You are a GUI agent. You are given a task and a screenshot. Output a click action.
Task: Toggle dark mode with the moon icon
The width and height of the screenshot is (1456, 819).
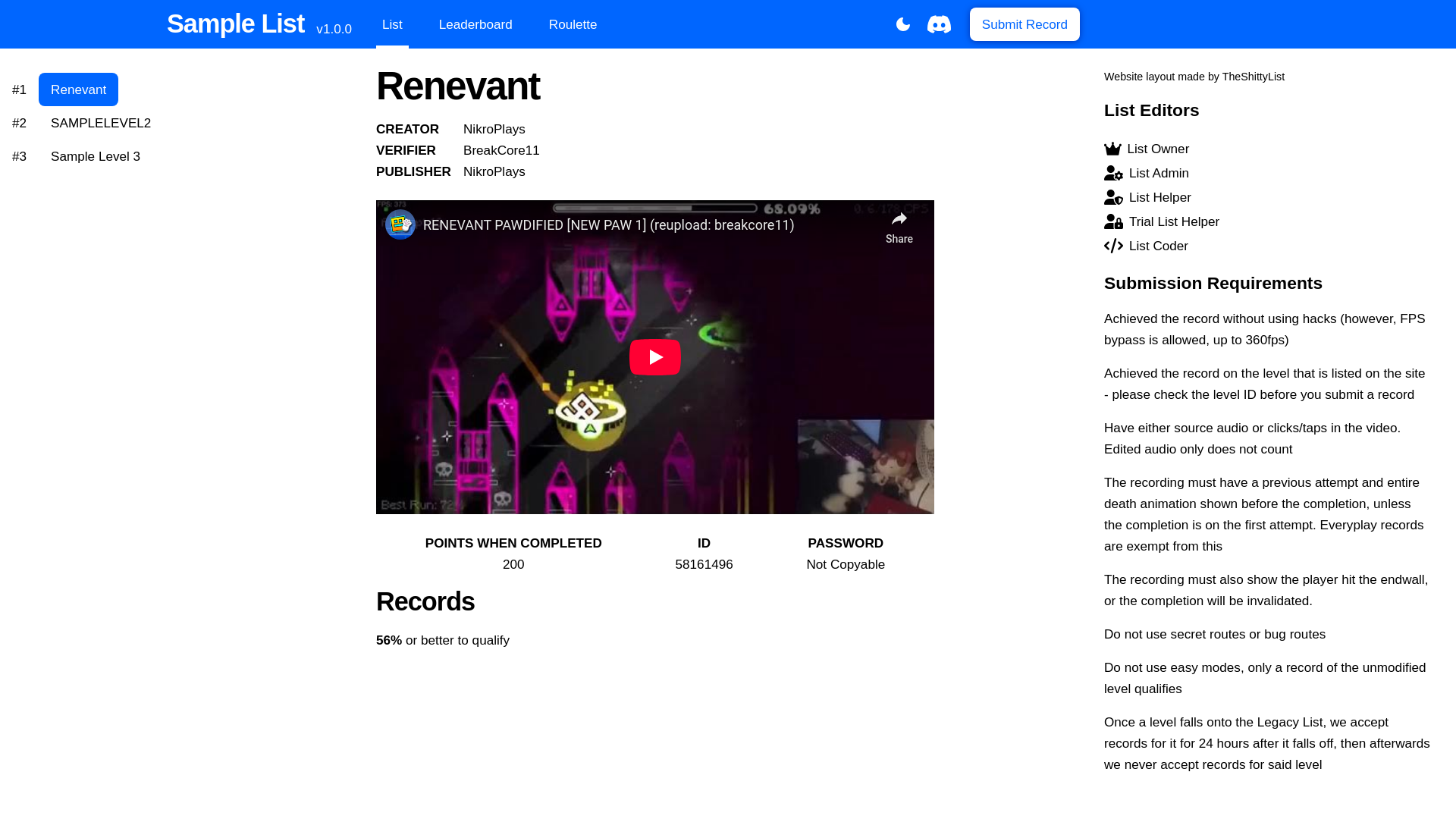(903, 24)
